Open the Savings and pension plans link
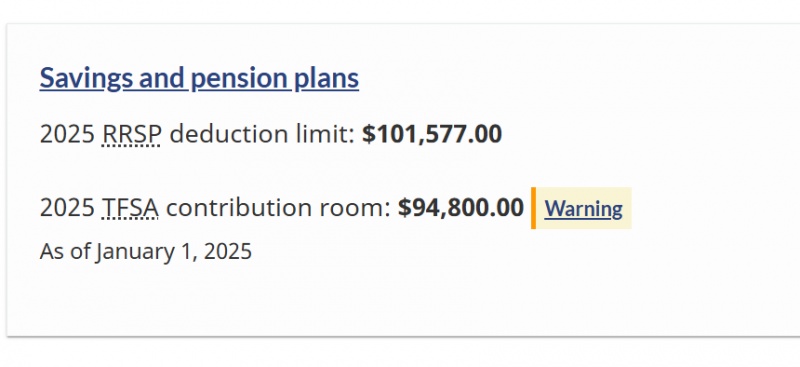The height and width of the screenshot is (367, 800). (x=199, y=79)
